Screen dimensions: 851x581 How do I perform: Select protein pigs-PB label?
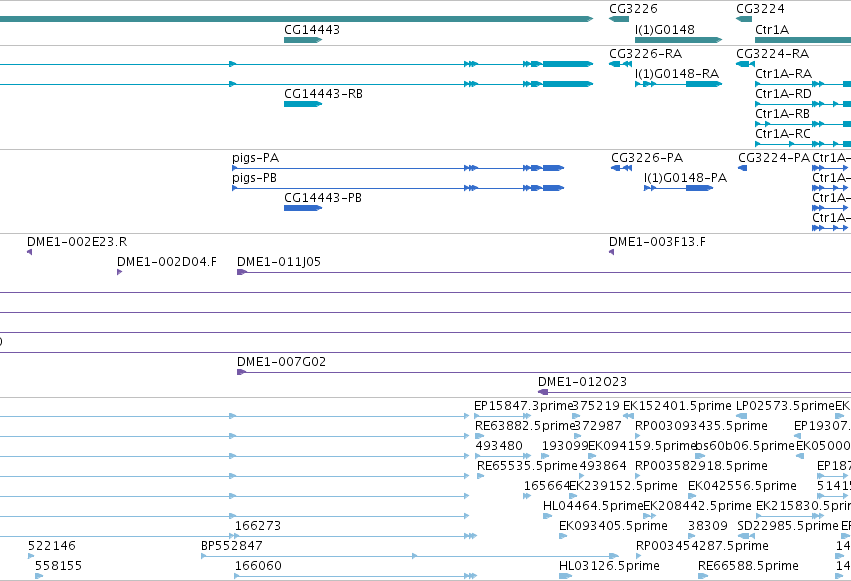coord(254,178)
